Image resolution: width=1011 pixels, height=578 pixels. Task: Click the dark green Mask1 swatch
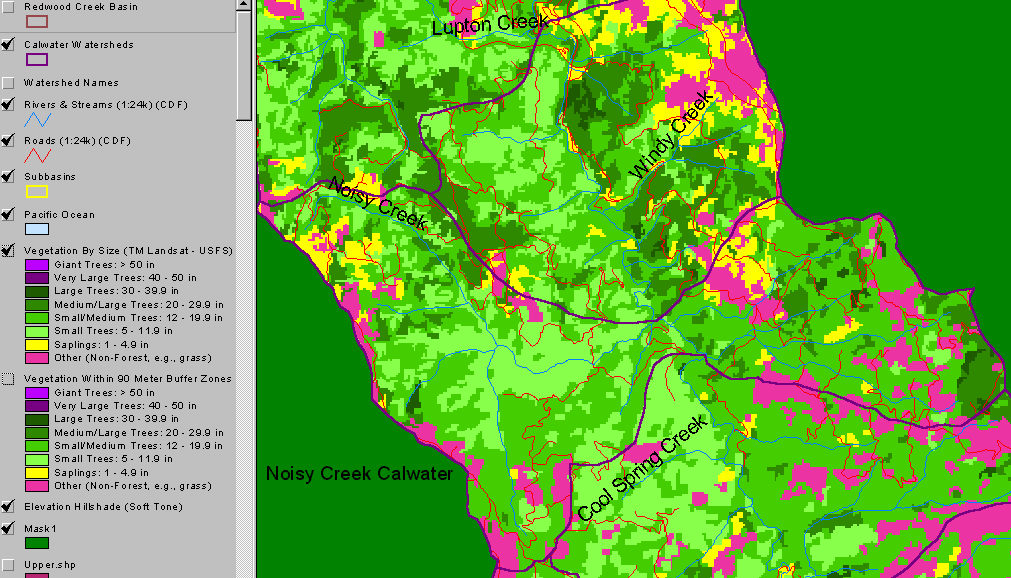click(x=37, y=543)
